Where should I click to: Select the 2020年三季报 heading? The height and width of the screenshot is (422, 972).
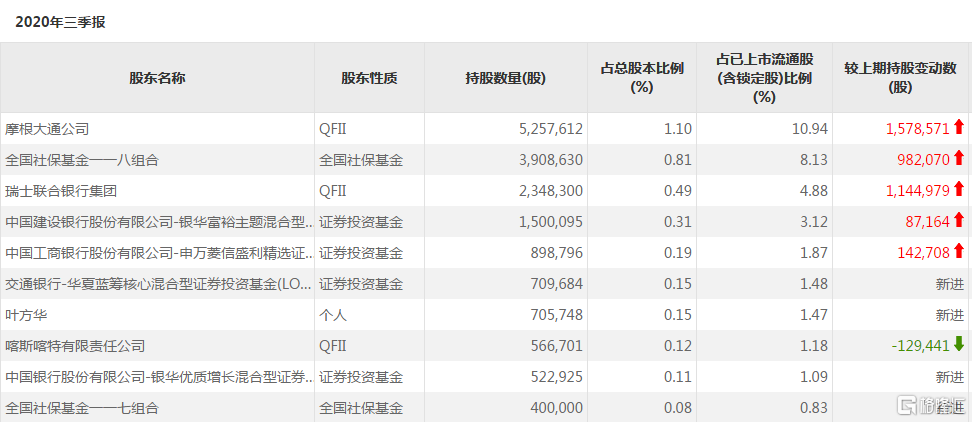coord(60,22)
